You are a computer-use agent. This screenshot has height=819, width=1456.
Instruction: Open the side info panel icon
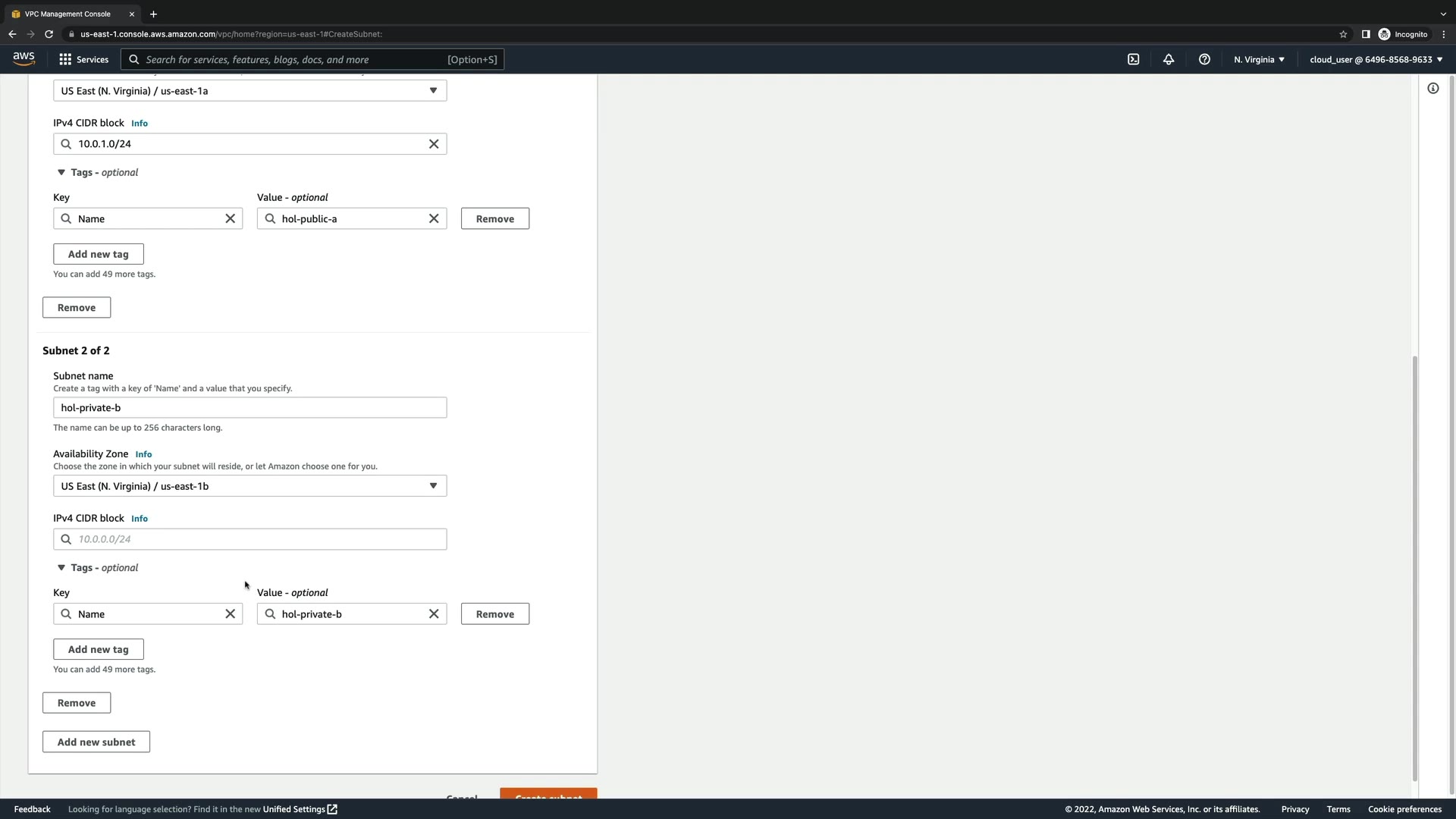(x=1432, y=89)
